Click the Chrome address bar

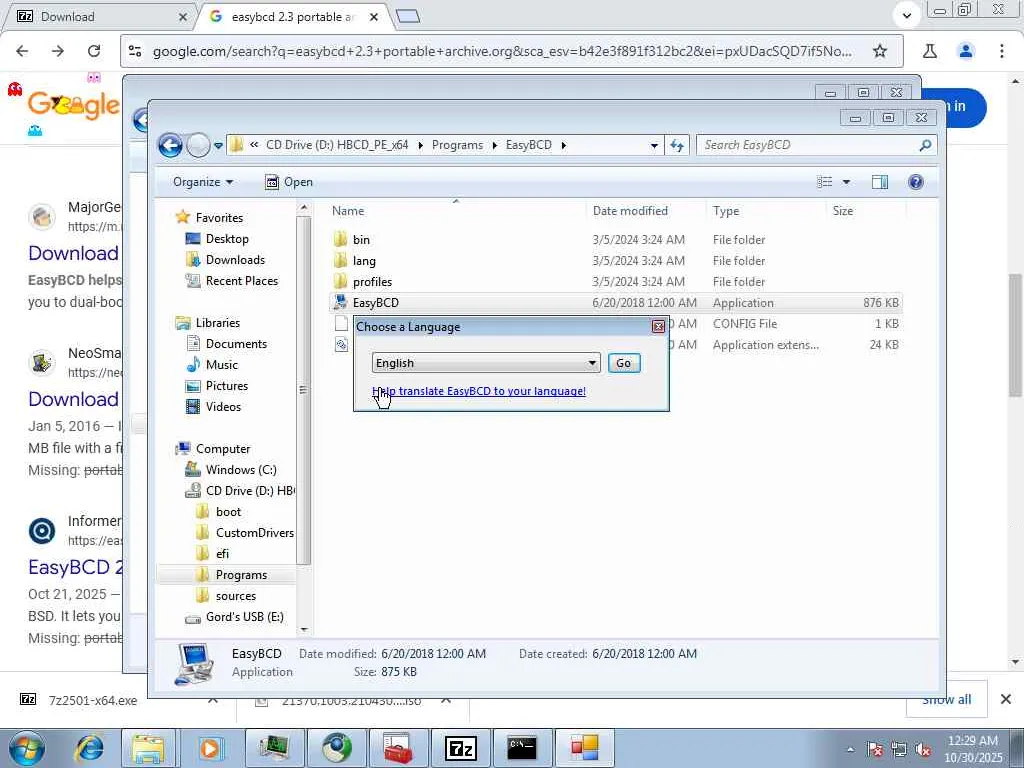pyautogui.click(x=502, y=51)
